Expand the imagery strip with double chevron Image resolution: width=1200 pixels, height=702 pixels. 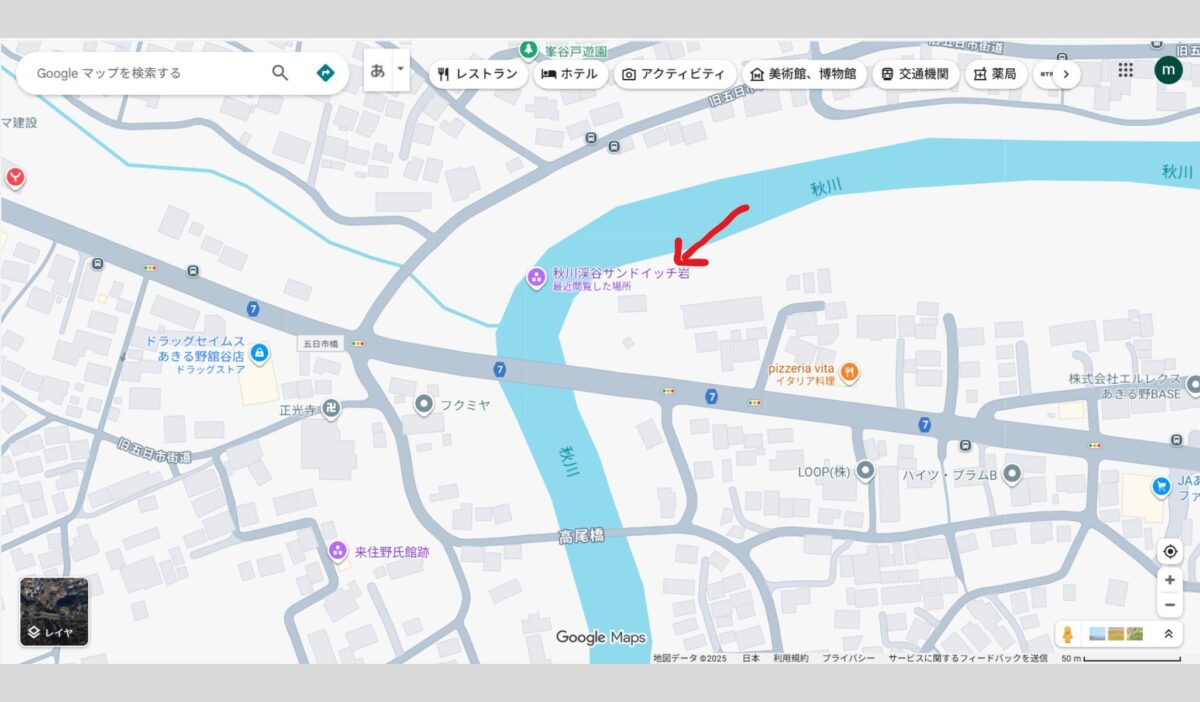point(1167,634)
